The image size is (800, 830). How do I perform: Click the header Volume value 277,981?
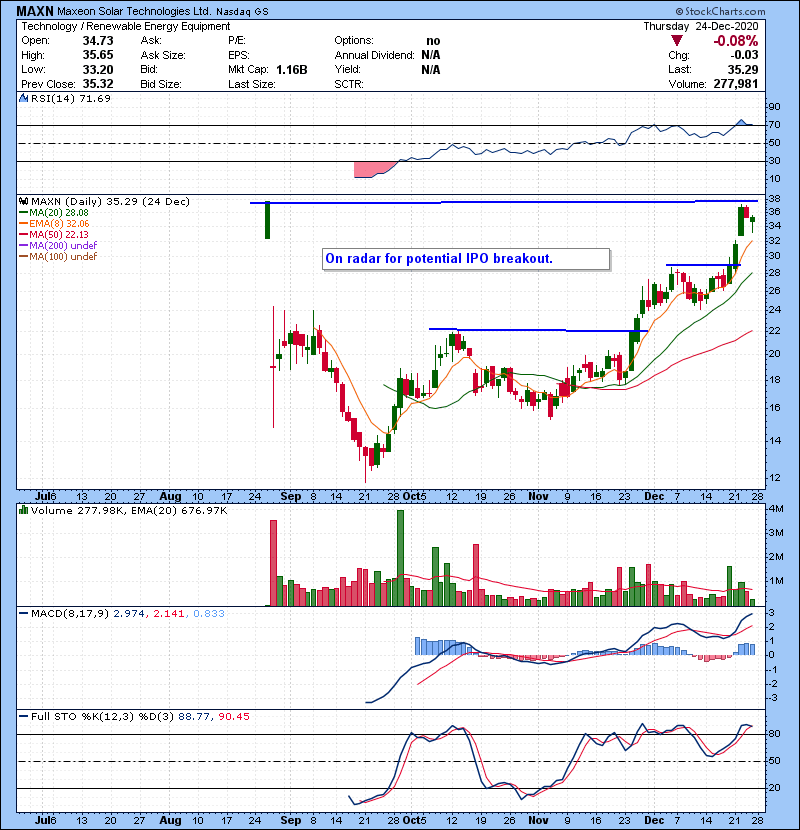coord(736,84)
